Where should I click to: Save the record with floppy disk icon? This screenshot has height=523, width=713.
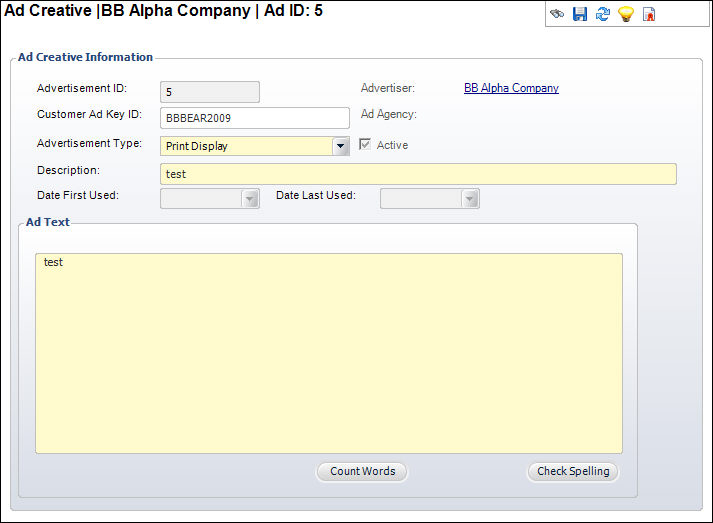[x=580, y=15]
